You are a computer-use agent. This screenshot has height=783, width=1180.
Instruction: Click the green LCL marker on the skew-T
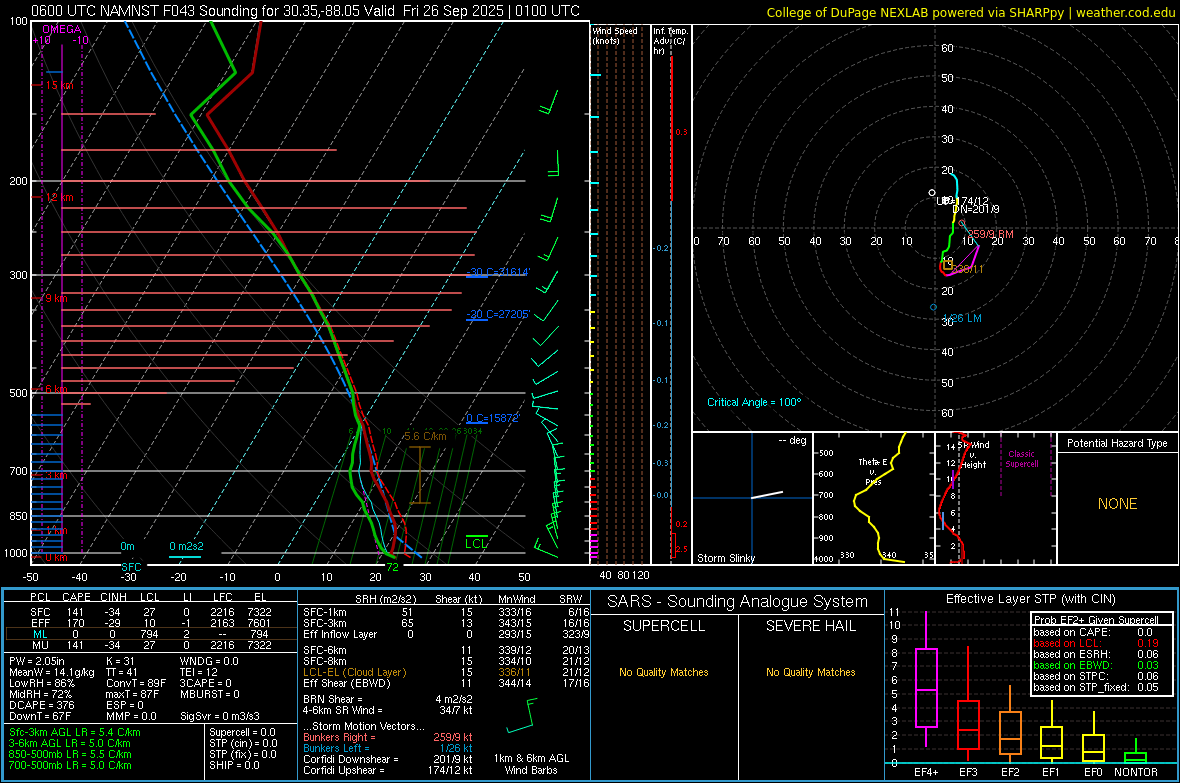(x=476, y=543)
